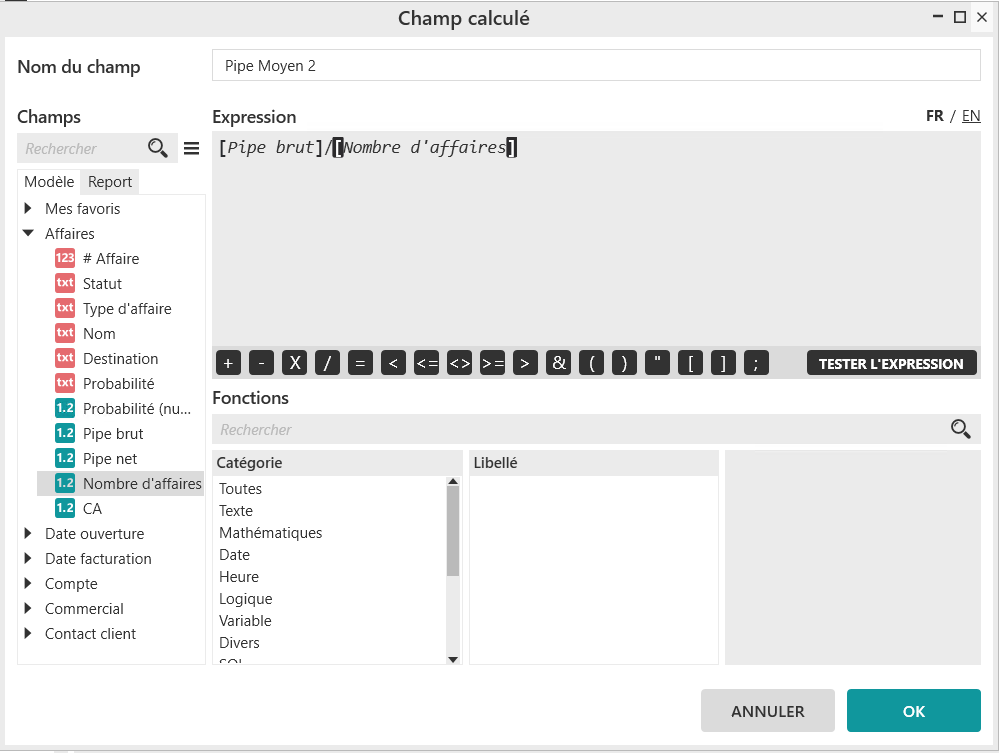Click the TESTER L'EXPRESSION button
999x753 pixels.
pos(891,363)
